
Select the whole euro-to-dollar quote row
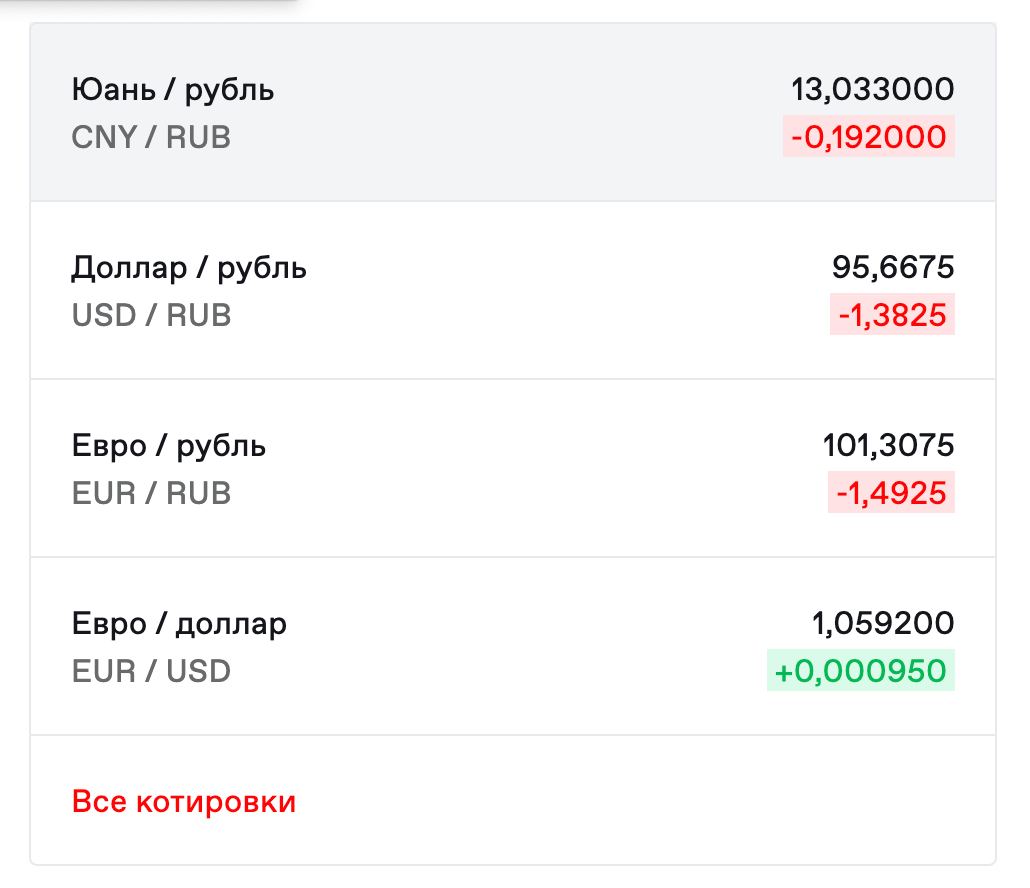[513, 647]
